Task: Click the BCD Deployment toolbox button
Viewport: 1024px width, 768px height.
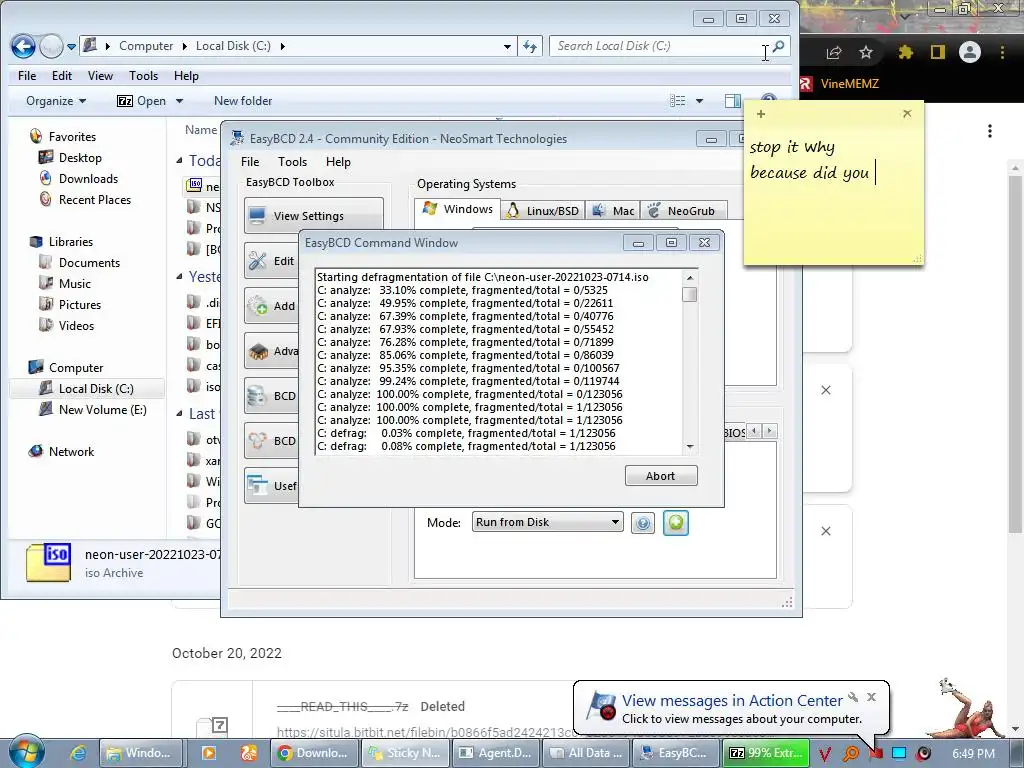Action: point(272,441)
